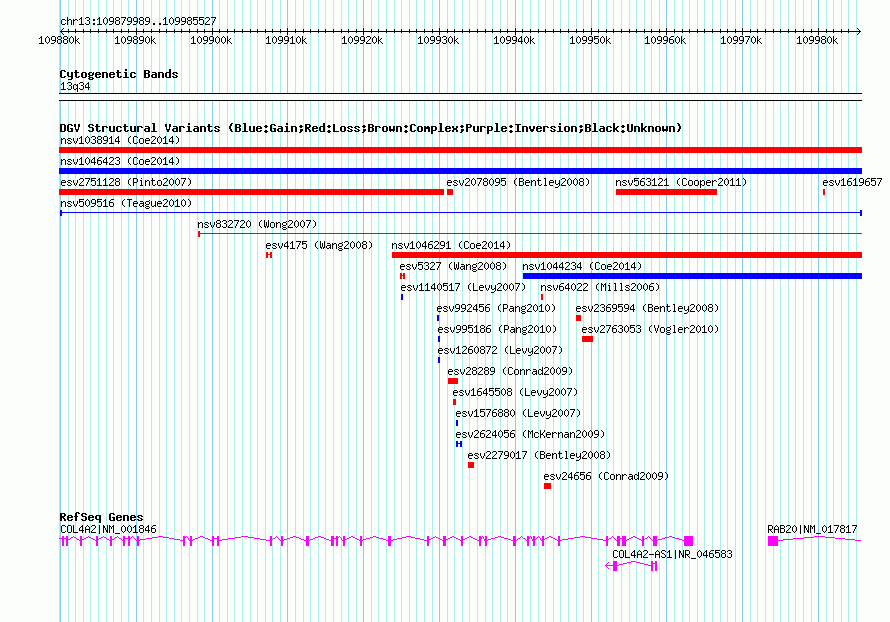Click the red nsv1038914 variant bar

pyautogui.click(x=460, y=150)
